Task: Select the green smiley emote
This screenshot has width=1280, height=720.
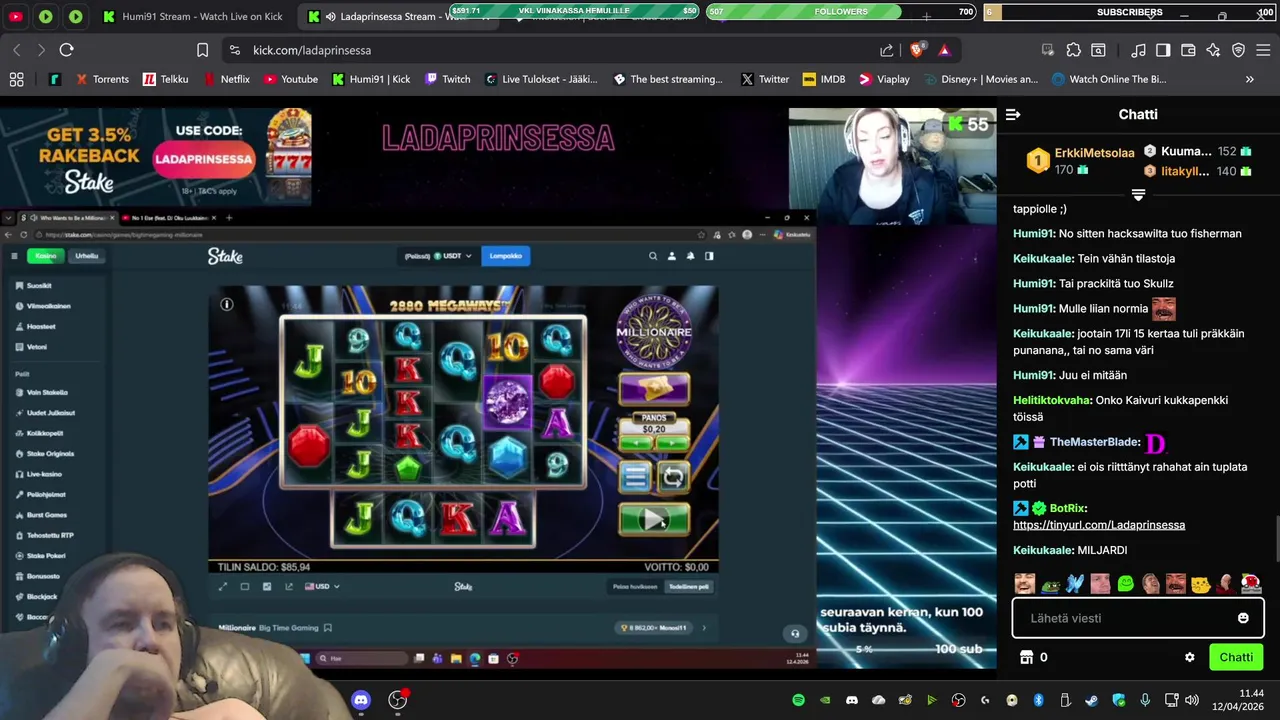Action: tap(1125, 583)
